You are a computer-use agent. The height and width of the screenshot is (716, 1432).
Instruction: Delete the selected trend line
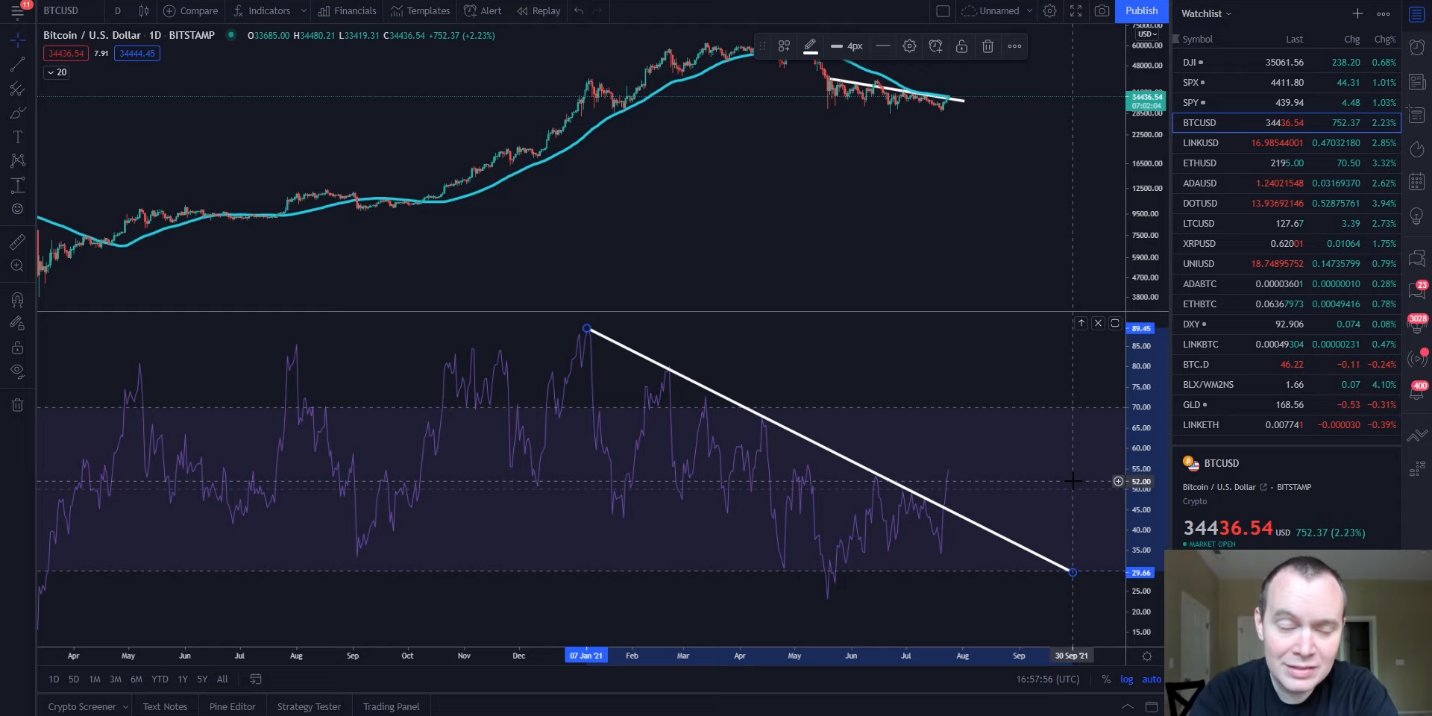pyautogui.click(x=988, y=46)
